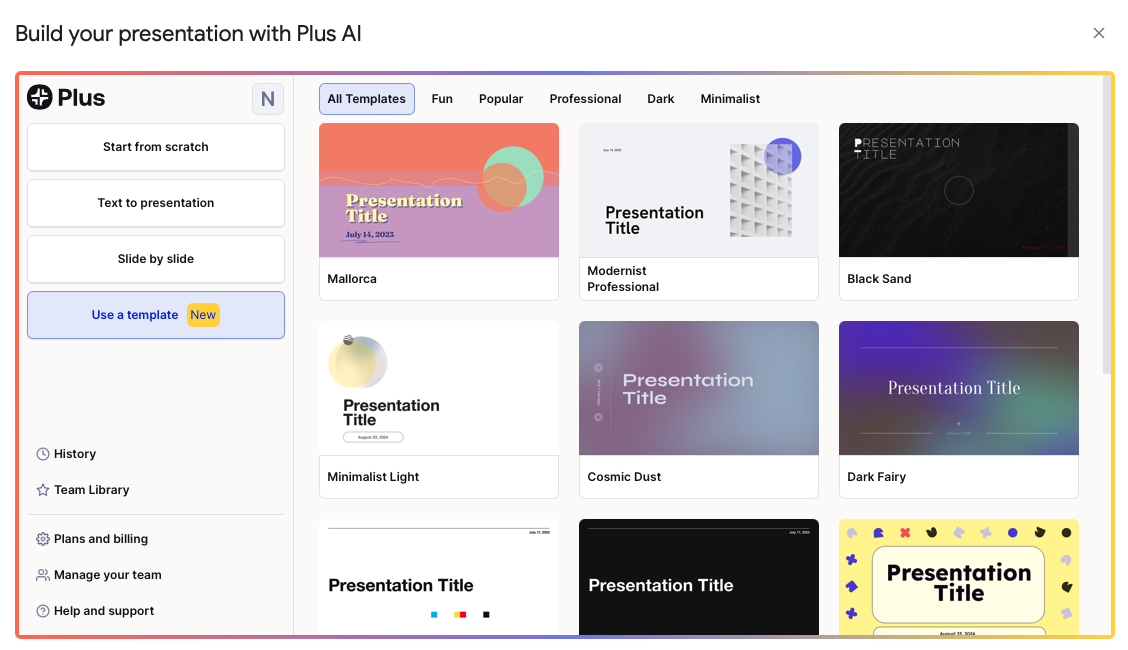The image size is (1128, 650).
Task: Open Team Library link
Action: (x=91, y=490)
